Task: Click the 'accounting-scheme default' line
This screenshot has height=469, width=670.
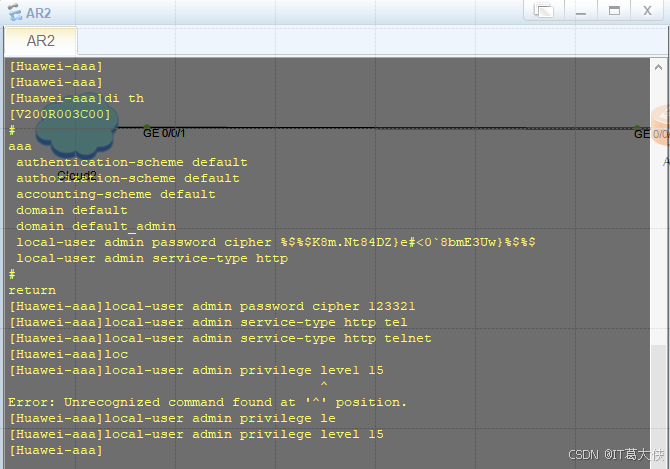Action: click(116, 194)
